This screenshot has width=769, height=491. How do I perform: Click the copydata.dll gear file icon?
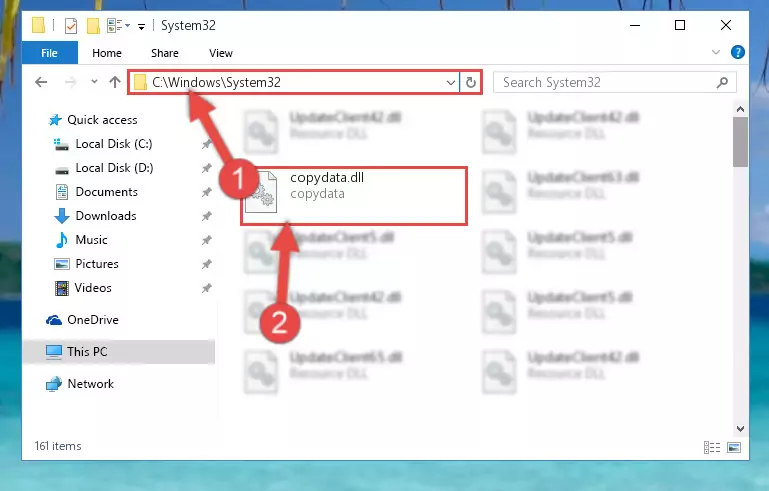261,193
